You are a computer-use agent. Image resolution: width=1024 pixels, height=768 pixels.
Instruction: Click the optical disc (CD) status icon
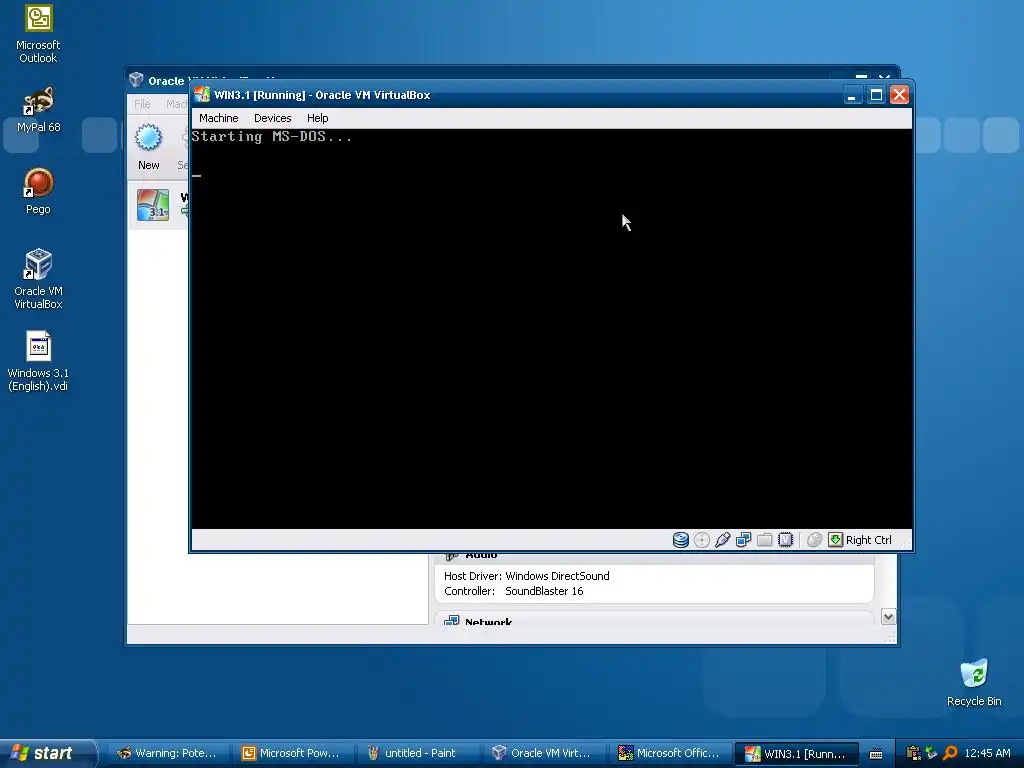click(x=701, y=540)
